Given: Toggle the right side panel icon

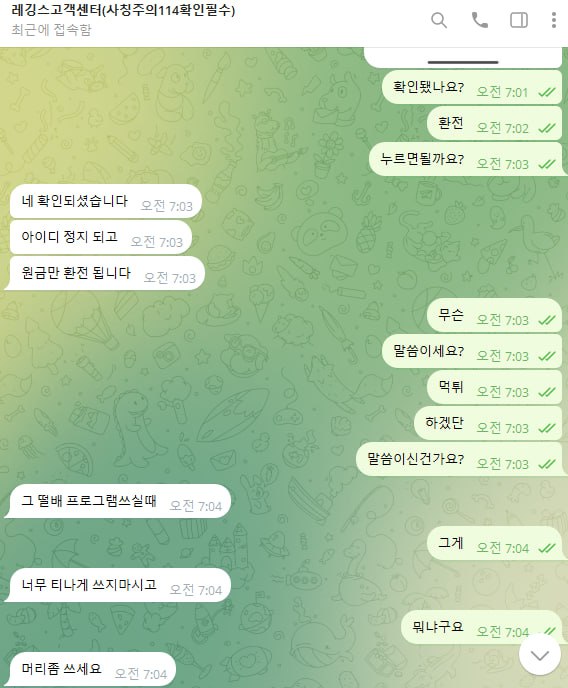Looking at the screenshot, I should pyautogui.click(x=519, y=20).
